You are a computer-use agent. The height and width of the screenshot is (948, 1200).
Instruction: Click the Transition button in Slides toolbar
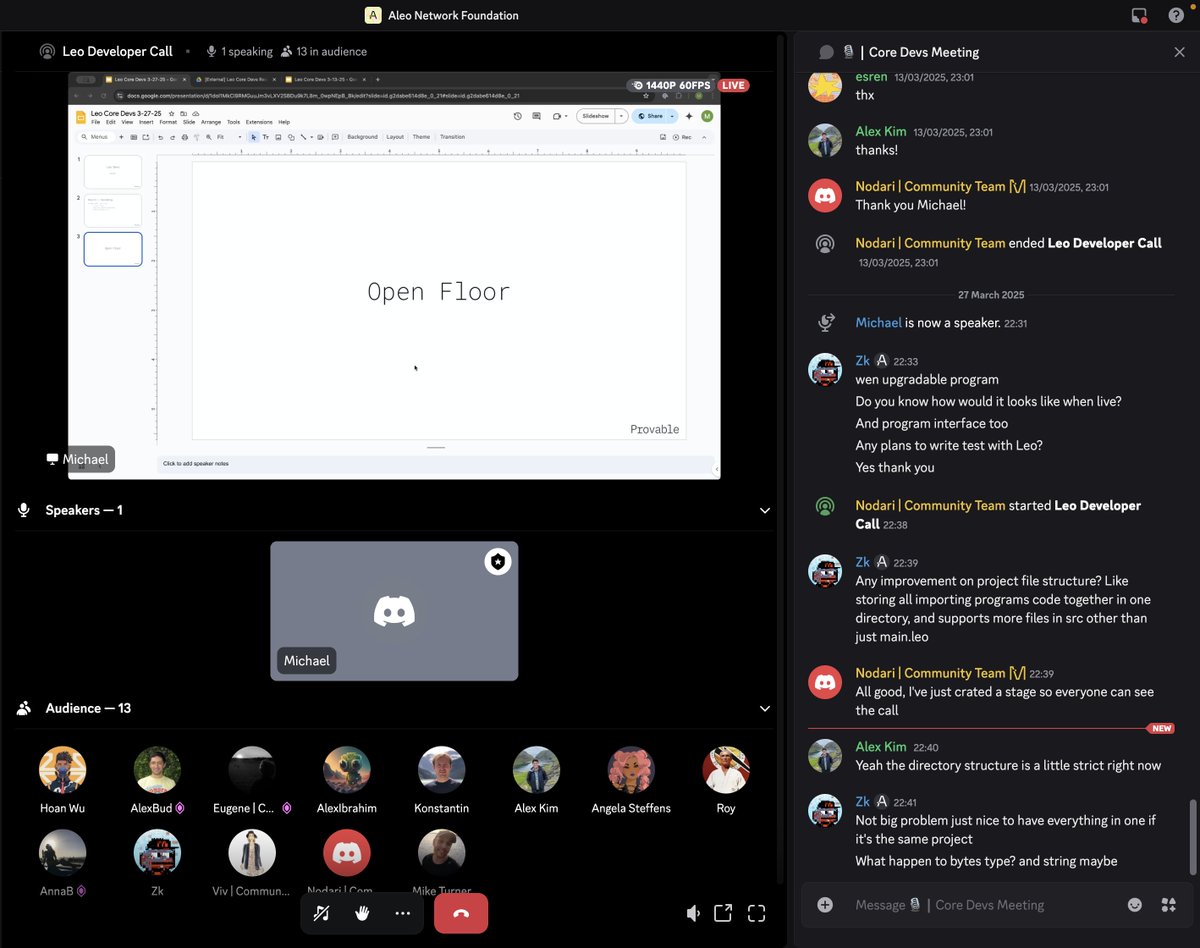pyautogui.click(x=452, y=137)
